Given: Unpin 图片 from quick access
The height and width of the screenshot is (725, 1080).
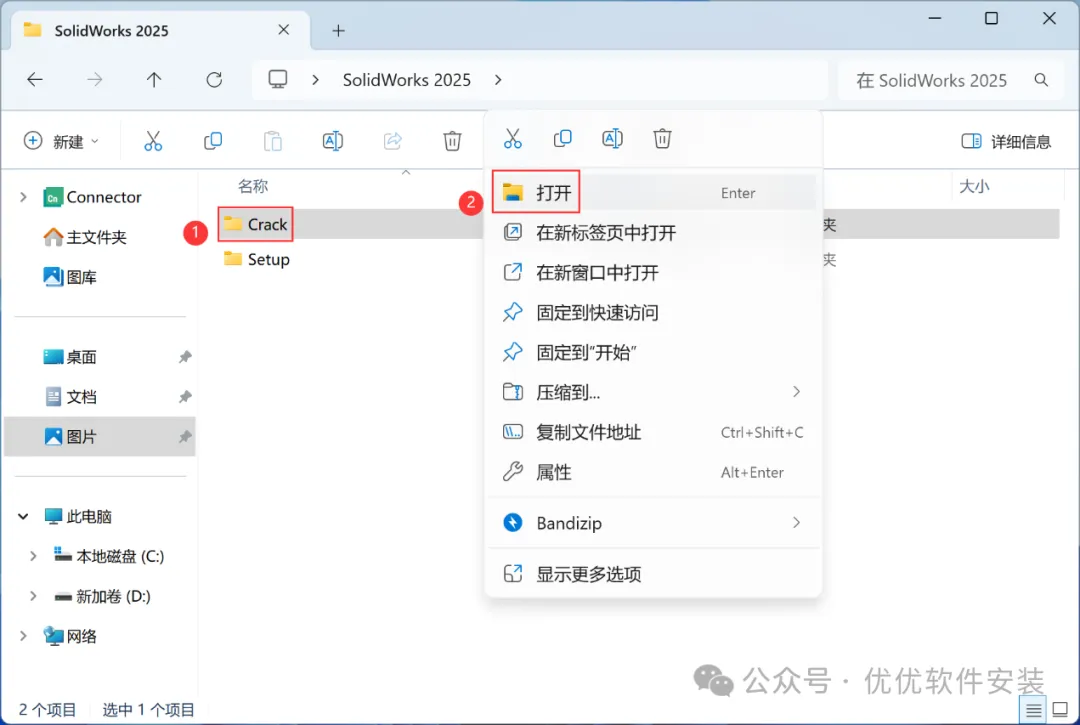Looking at the screenshot, I should [185, 437].
